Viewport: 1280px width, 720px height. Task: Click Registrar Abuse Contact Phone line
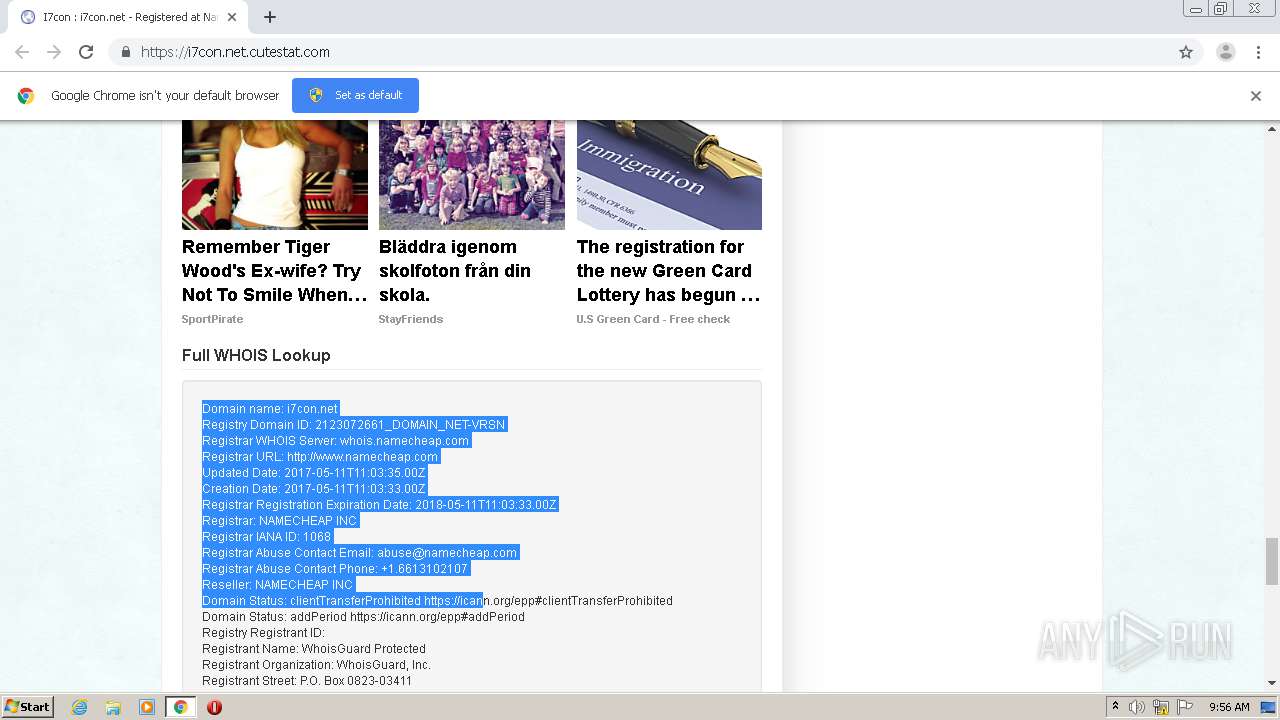335,568
